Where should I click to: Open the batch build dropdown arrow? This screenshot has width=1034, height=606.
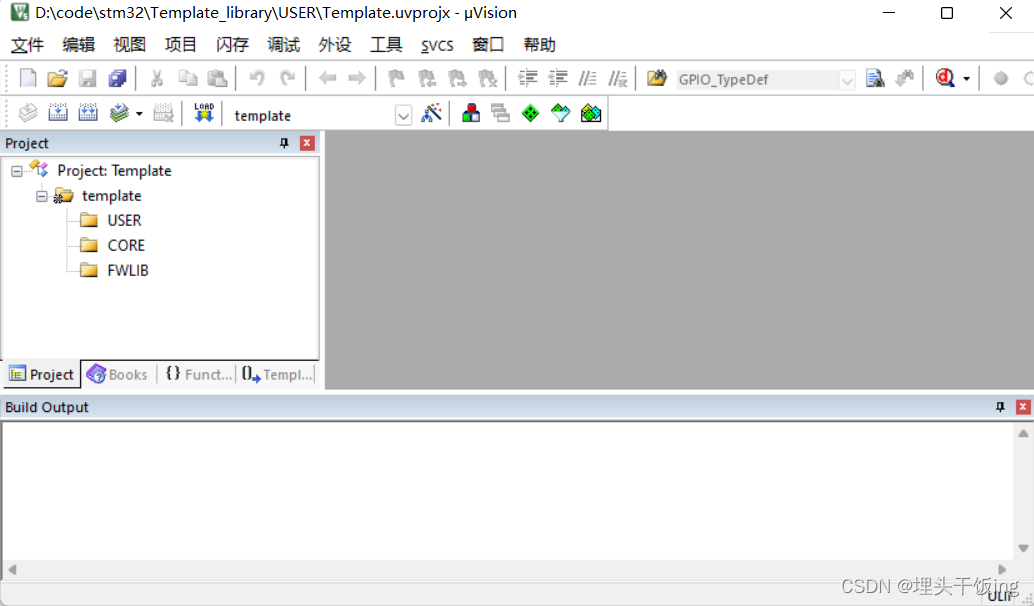coord(139,113)
